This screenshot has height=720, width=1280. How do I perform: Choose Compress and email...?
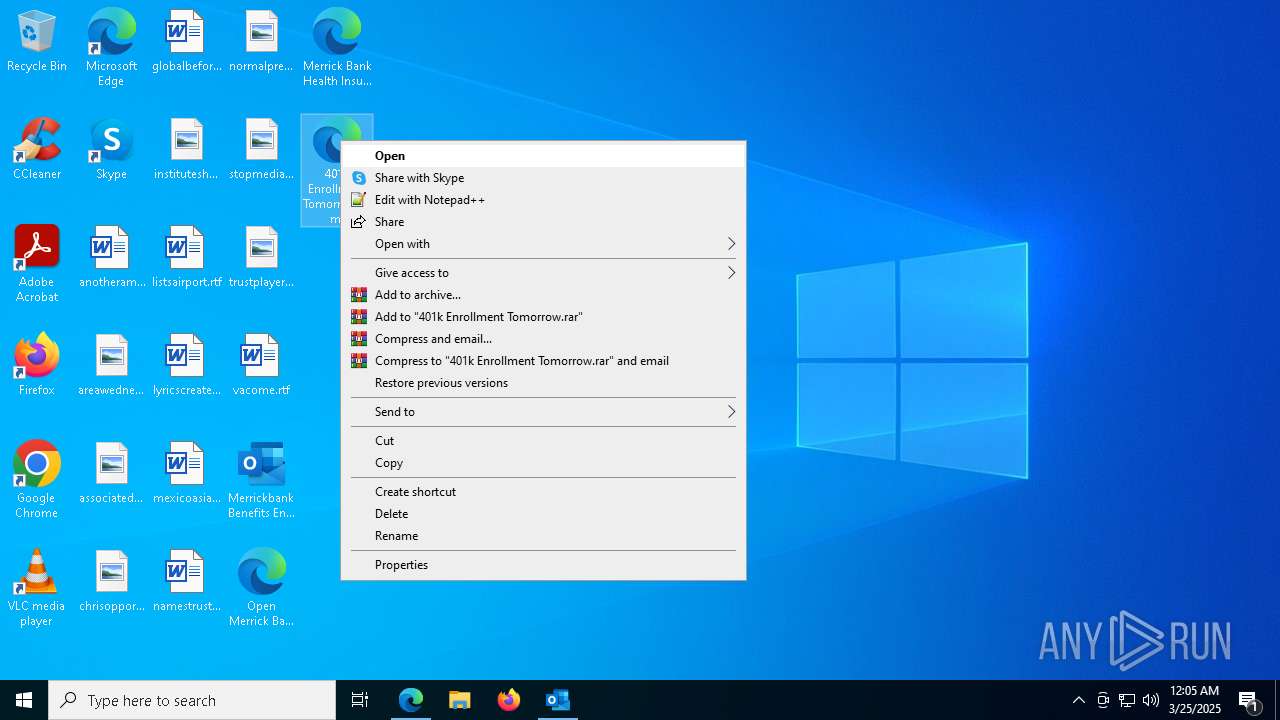pos(543,339)
